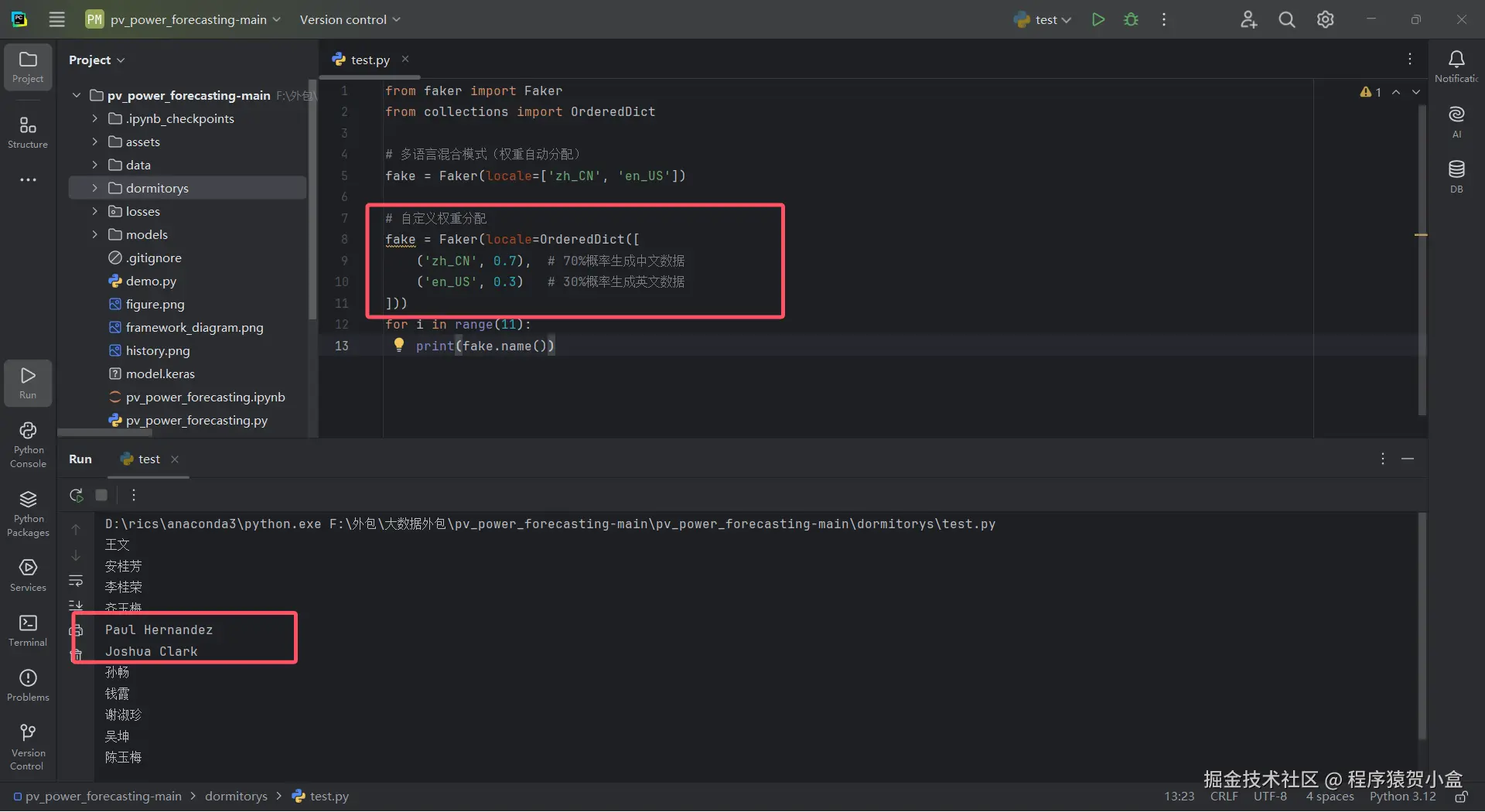Change UTF-8 file encoding

pyautogui.click(x=1270, y=797)
